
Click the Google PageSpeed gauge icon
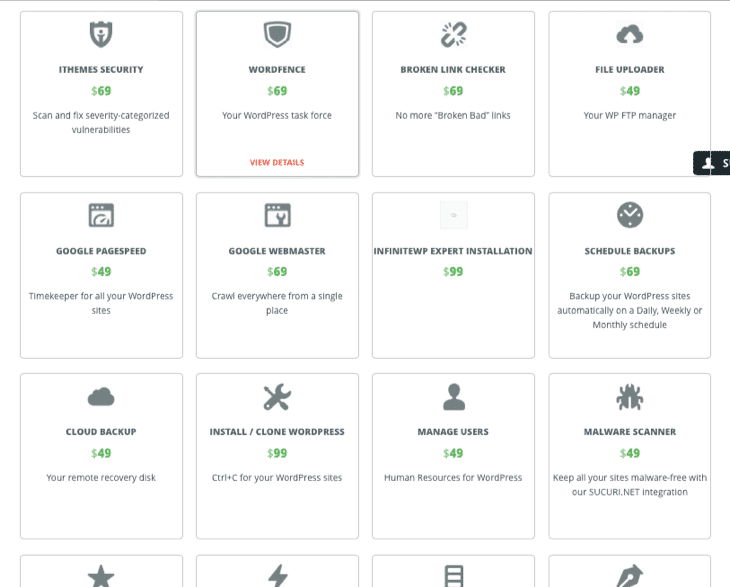(x=101, y=215)
